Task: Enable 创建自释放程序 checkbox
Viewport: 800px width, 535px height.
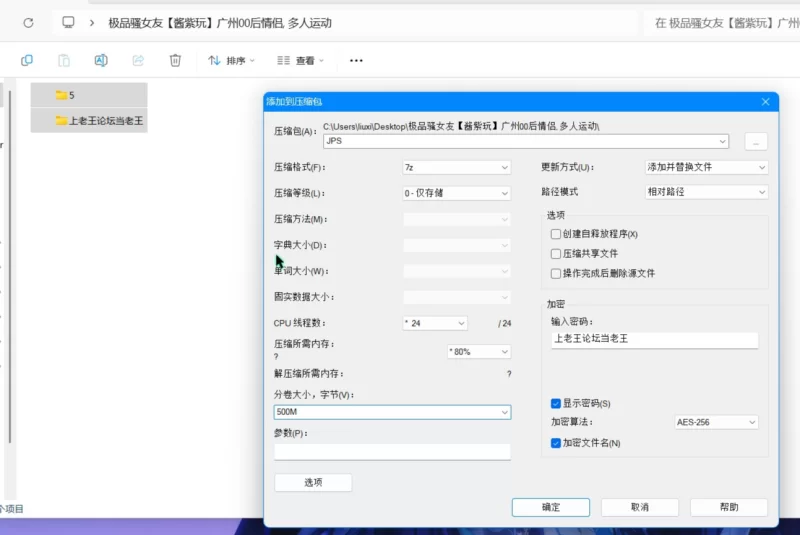Action: [x=556, y=234]
